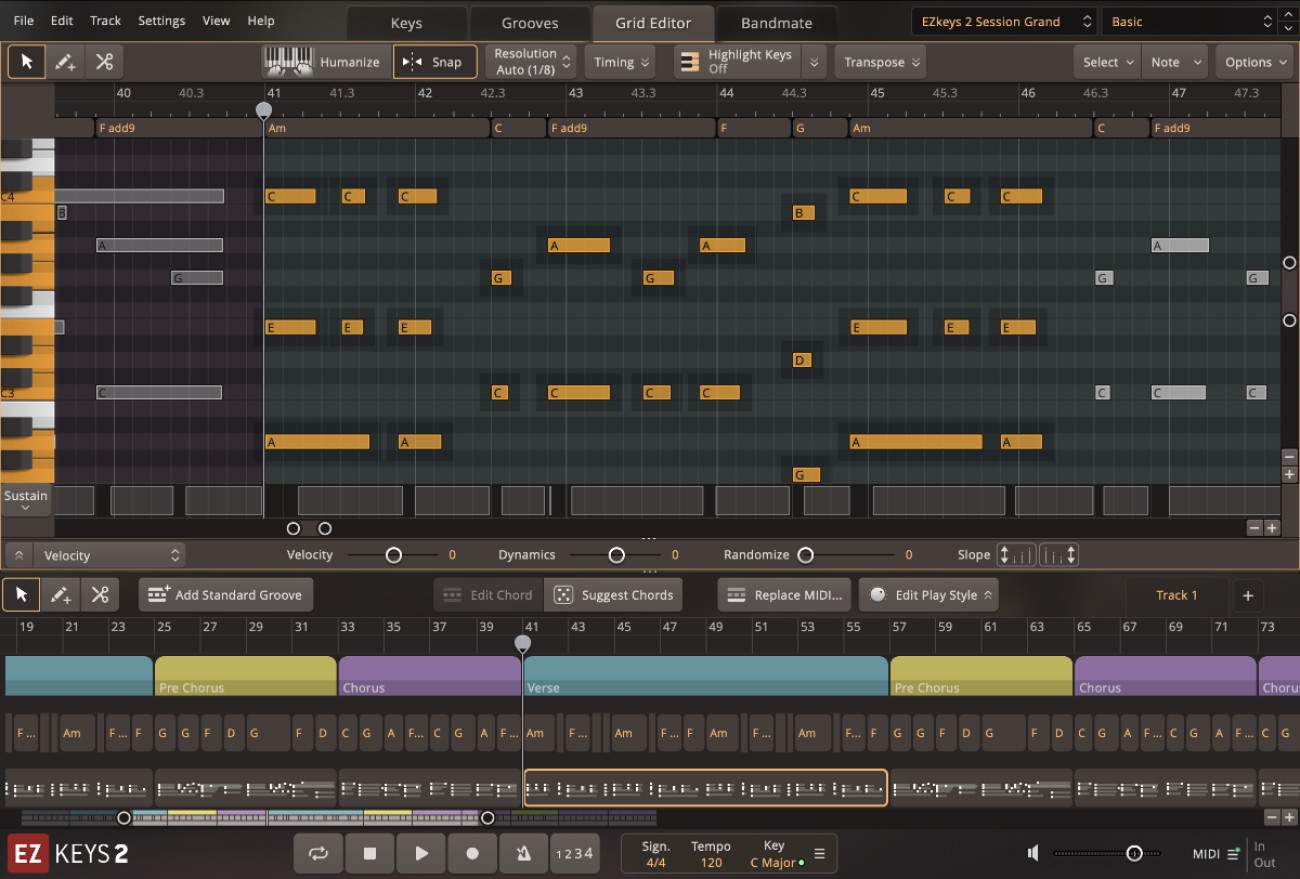Toggle the metronome click

(523, 853)
